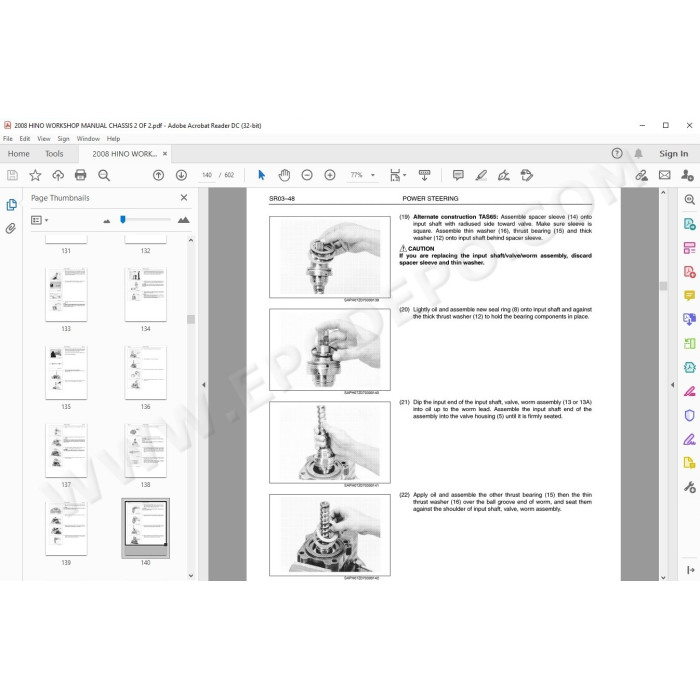The image size is (700, 700).
Task: Reduce thumbnail size small mountain icon
Action: pyautogui.click(x=107, y=221)
